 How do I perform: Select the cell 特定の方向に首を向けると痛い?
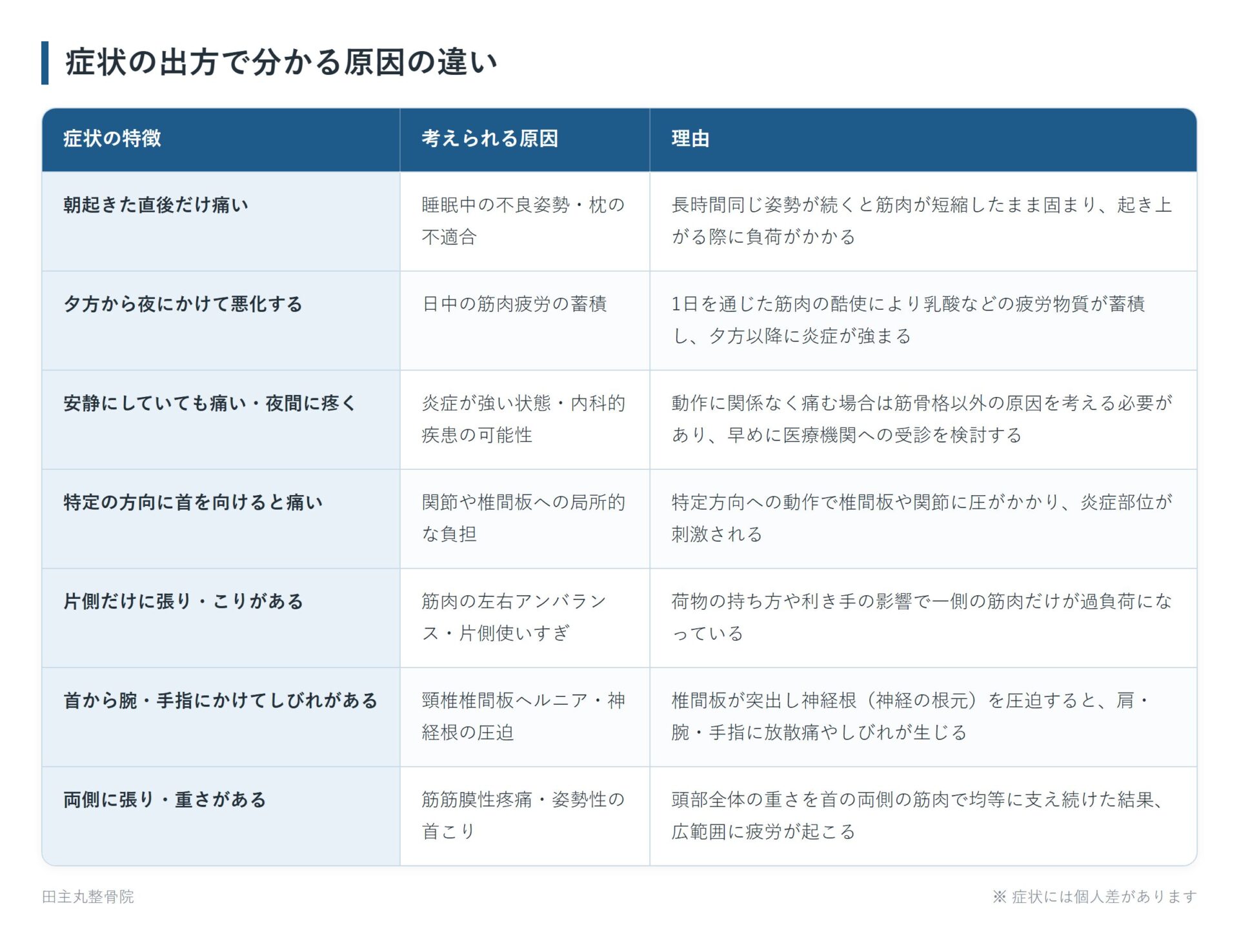click(221, 519)
